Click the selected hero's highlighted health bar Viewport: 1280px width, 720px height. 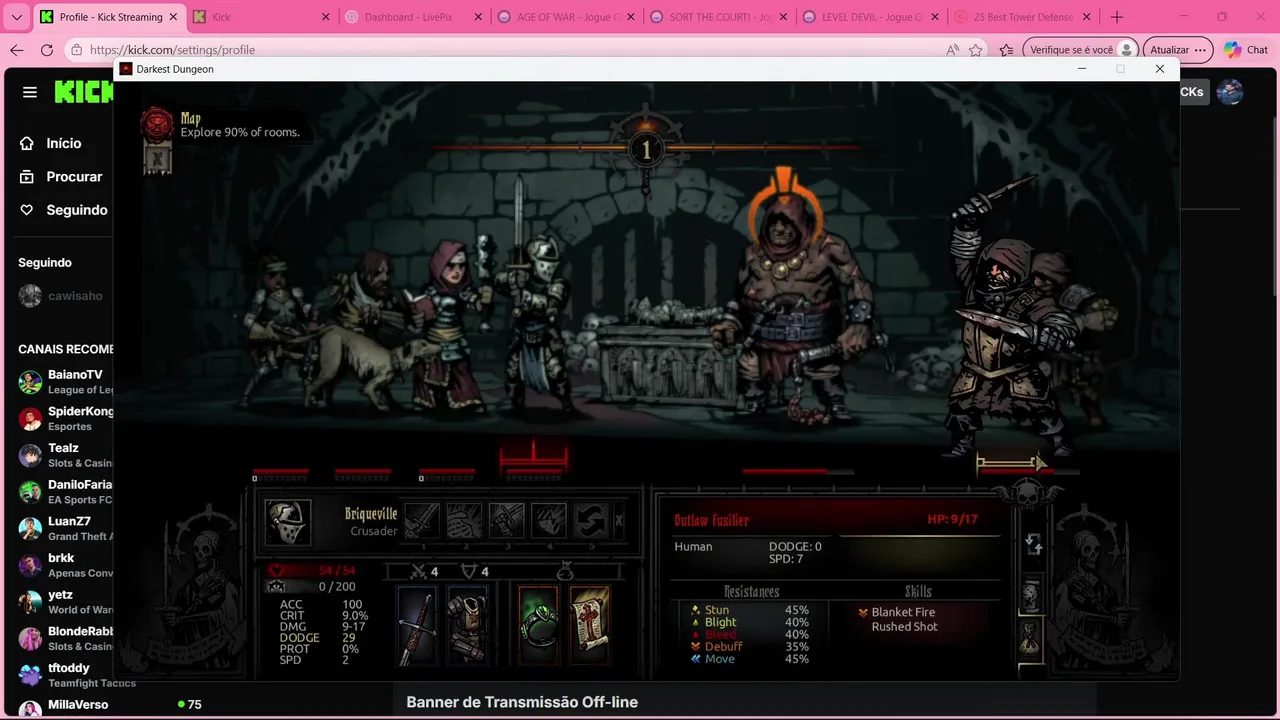(x=534, y=470)
